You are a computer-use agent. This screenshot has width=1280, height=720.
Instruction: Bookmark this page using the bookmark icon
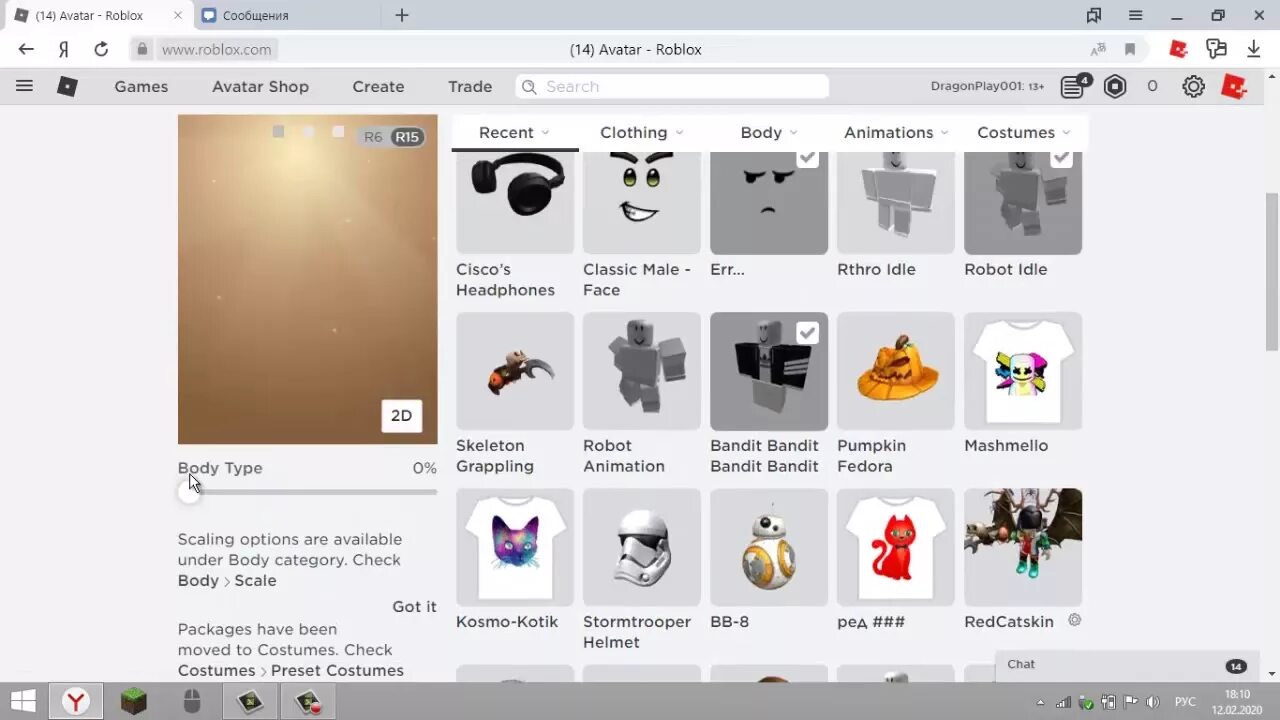(1130, 49)
